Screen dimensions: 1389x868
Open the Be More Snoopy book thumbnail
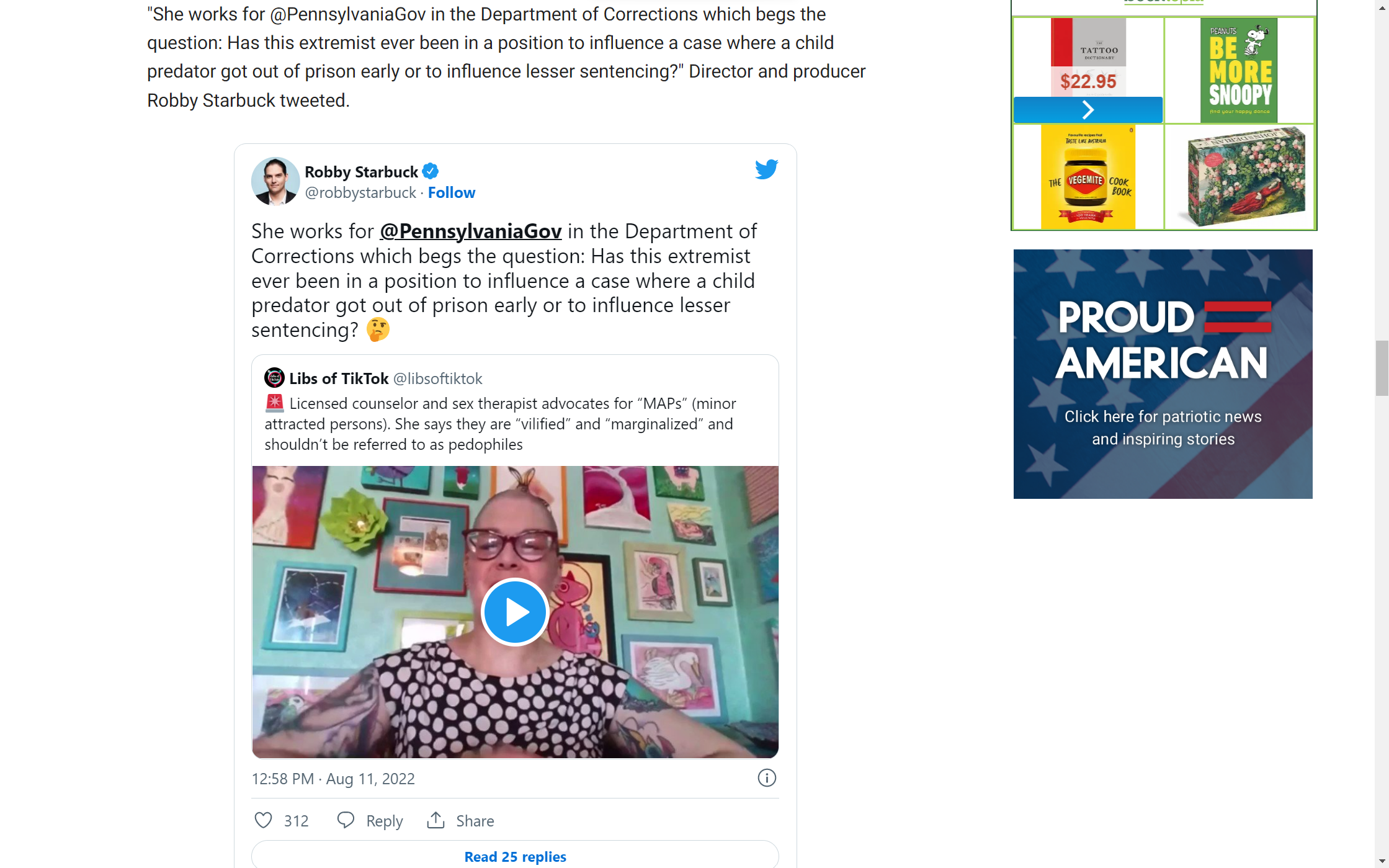tap(1239, 71)
